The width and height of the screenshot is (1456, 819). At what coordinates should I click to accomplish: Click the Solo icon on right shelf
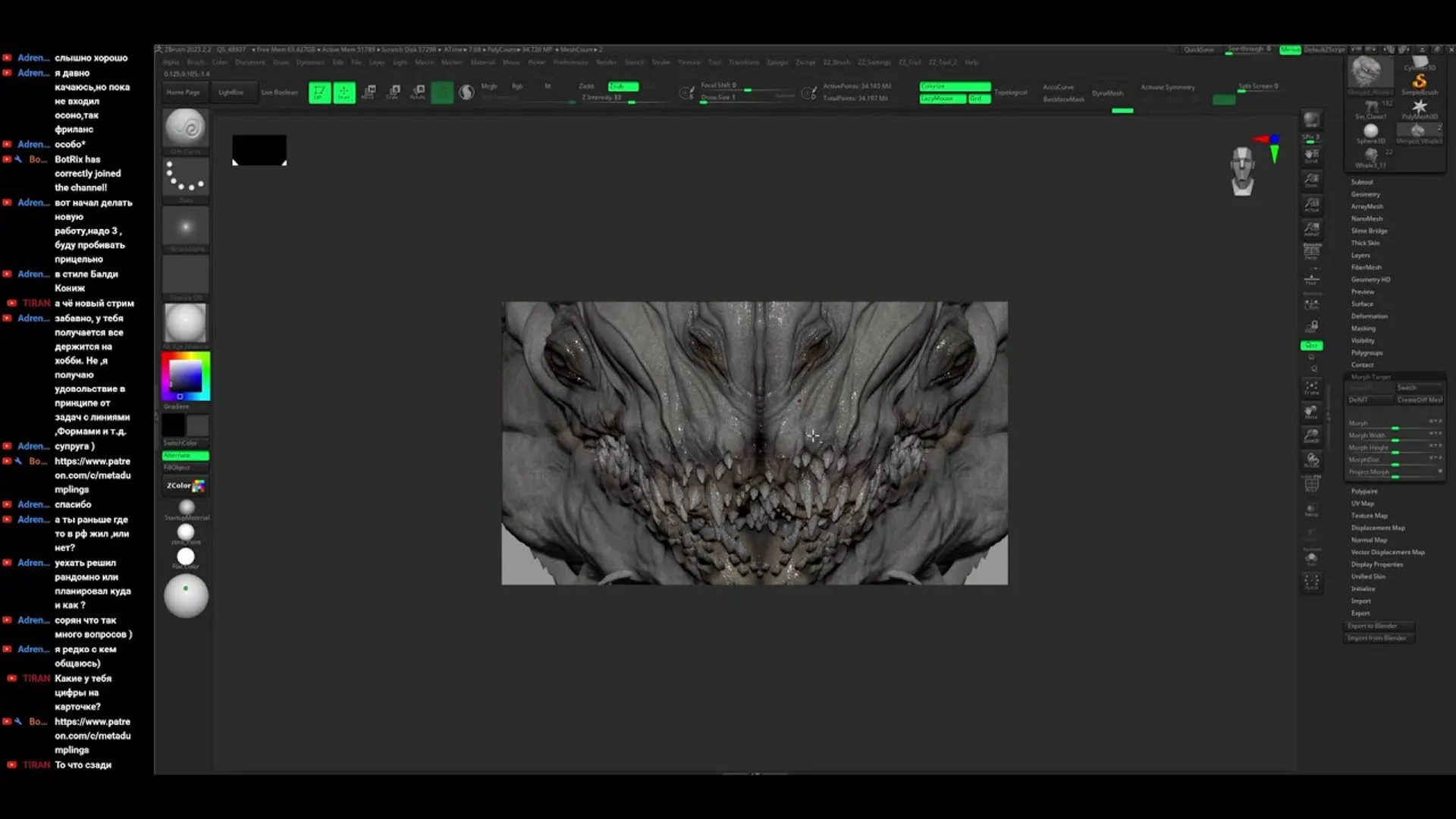point(1311,559)
